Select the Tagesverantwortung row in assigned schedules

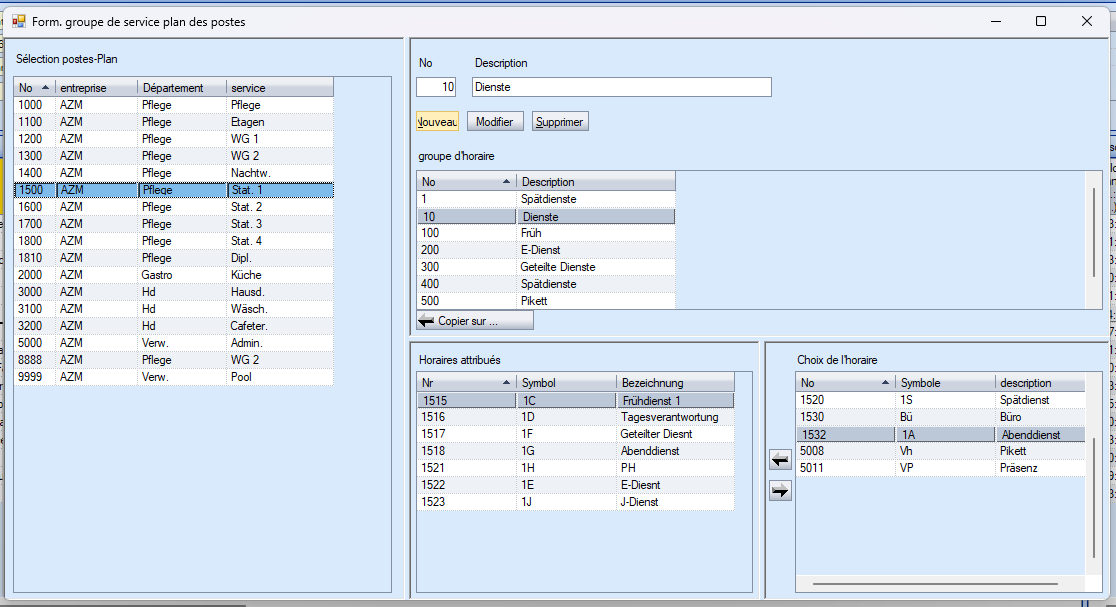pos(575,417)
